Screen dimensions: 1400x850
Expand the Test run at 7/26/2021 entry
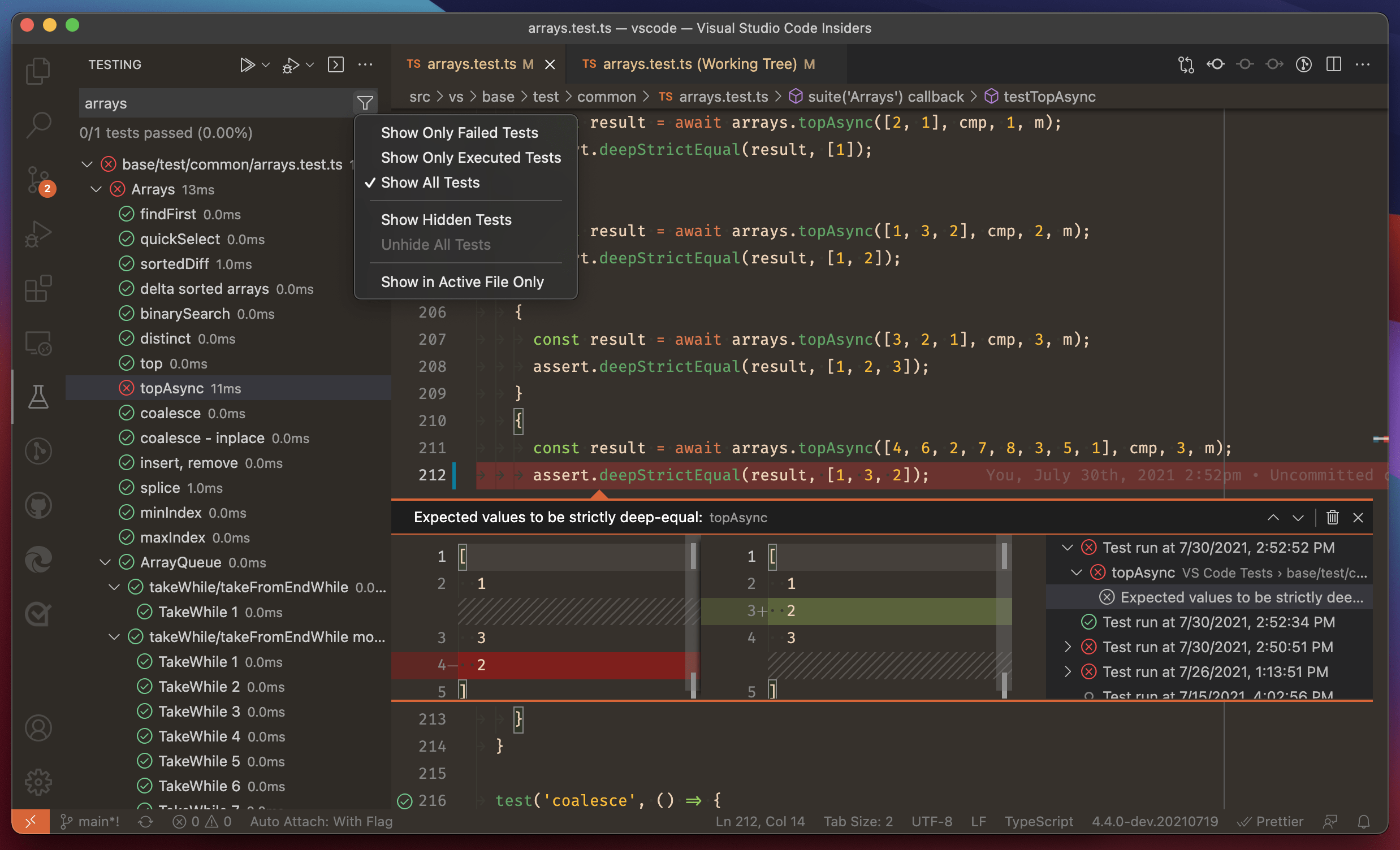[x=1068, y=672]
